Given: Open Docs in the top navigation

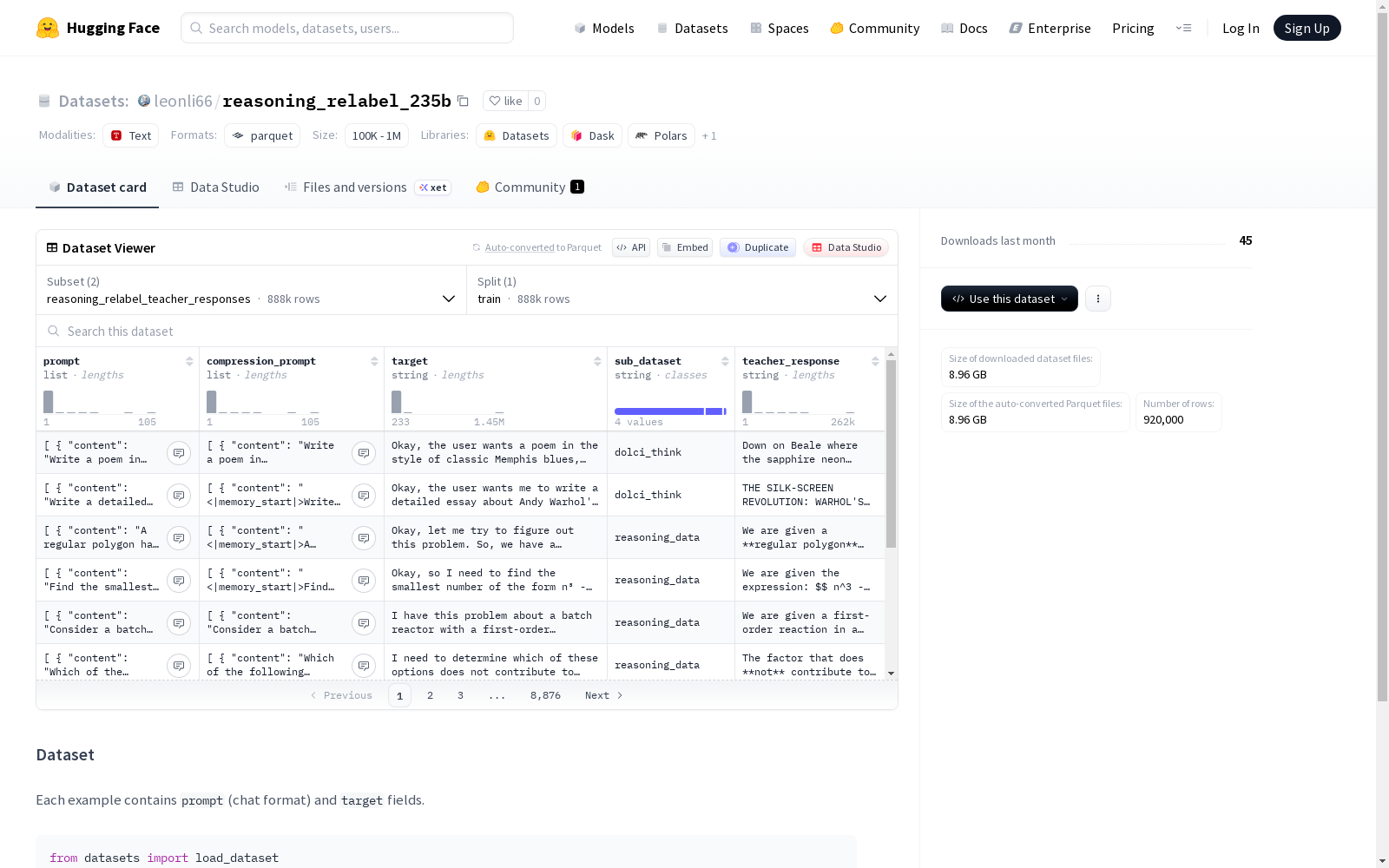Looking at the screenshot, I should click(964, 28).
